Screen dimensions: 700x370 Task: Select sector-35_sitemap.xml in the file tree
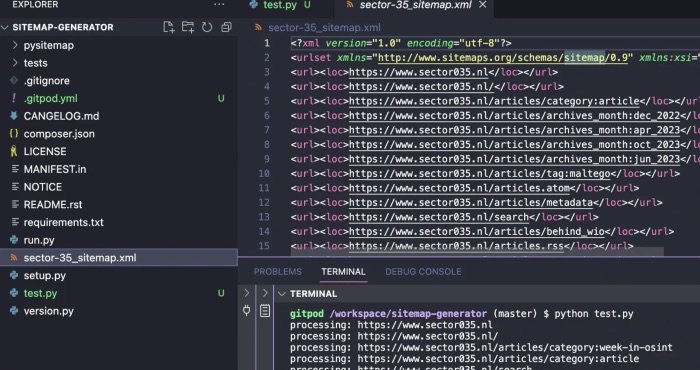80,258
